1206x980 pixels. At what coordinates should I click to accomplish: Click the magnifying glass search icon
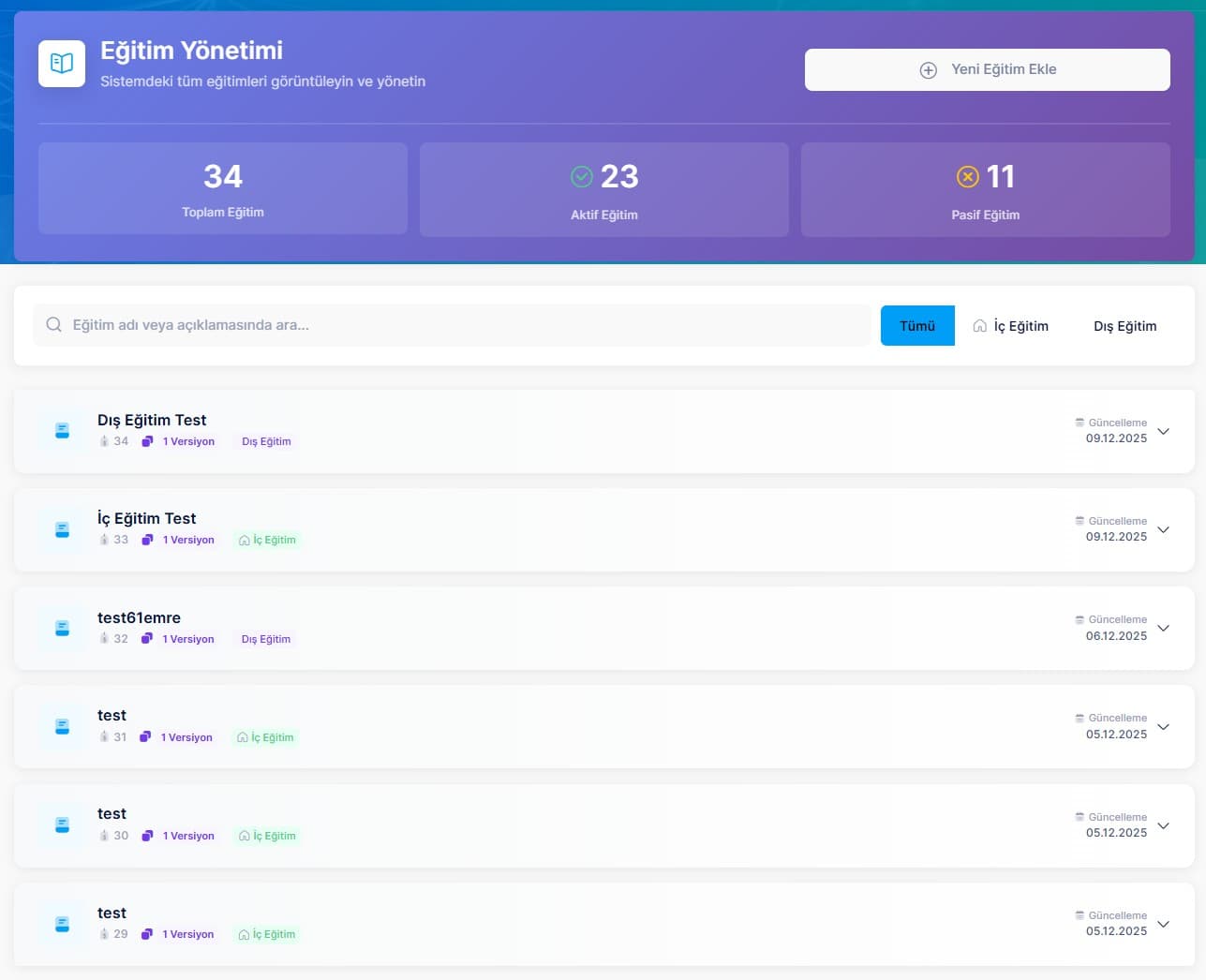pos(53,325)
